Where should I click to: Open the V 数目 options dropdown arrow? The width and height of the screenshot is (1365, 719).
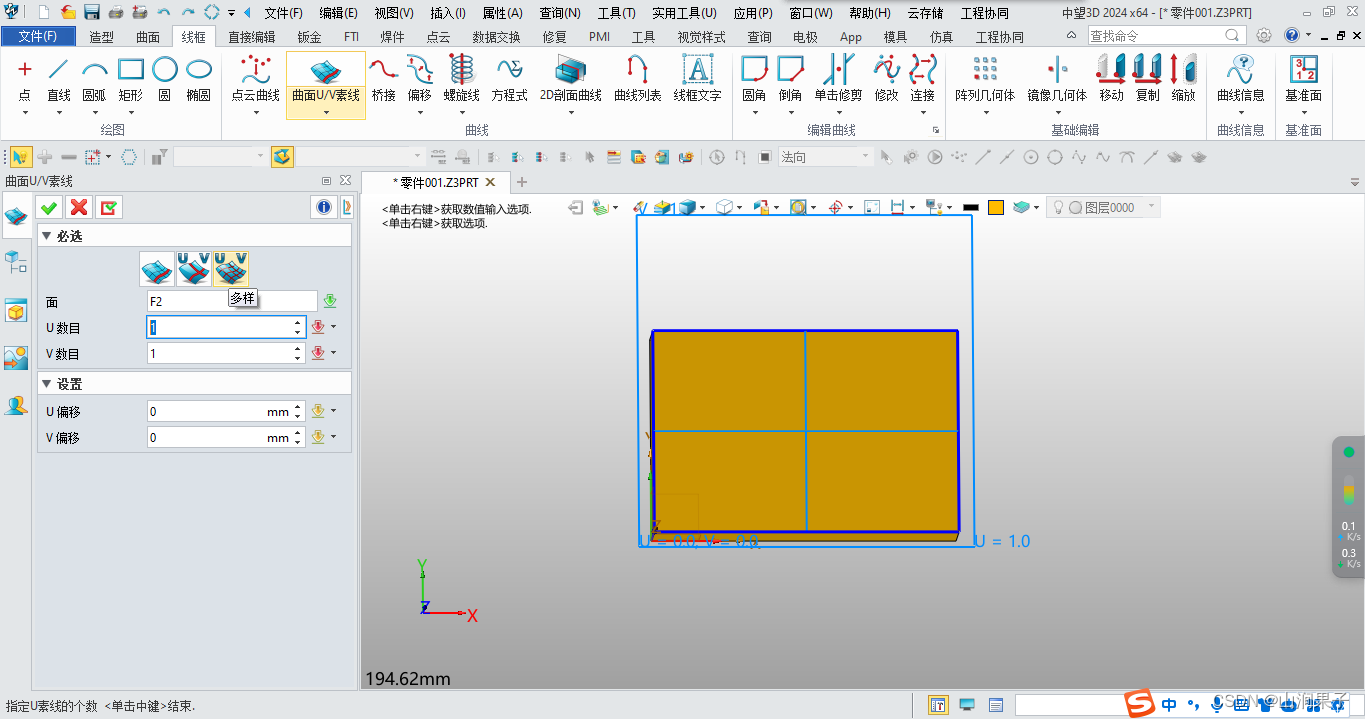click(x=333, y=353)
